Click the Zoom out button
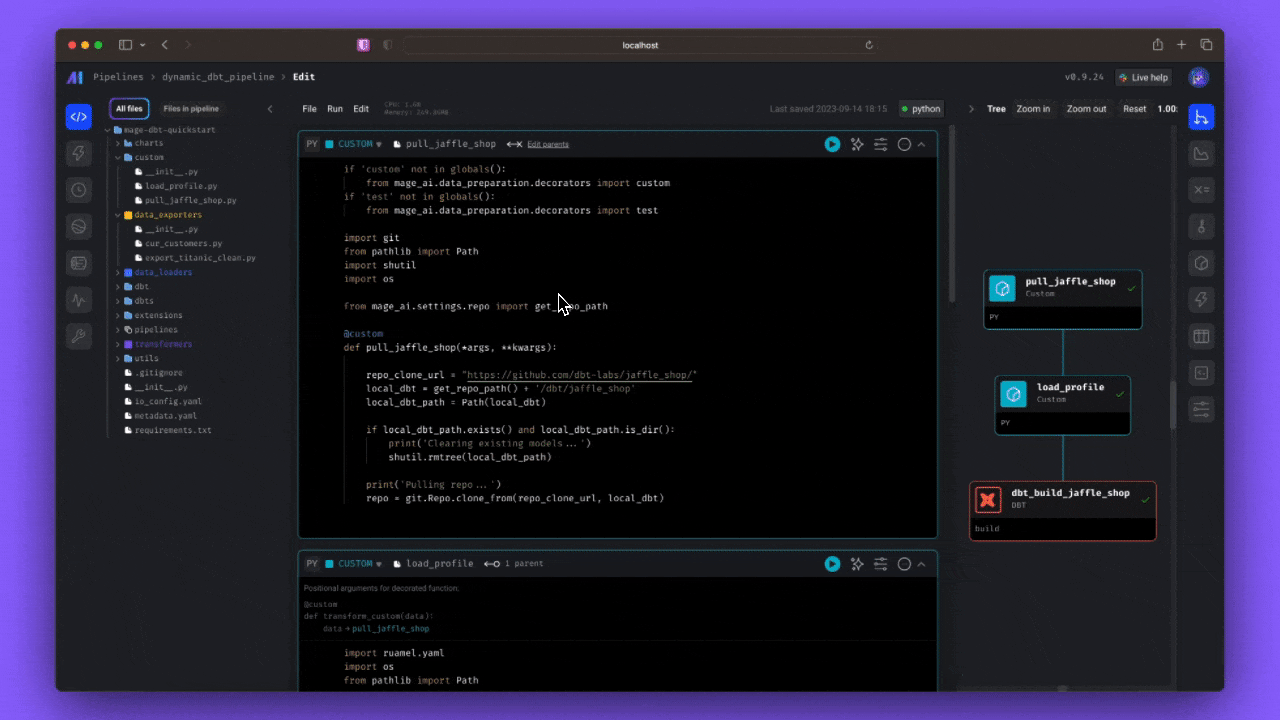 (x=1086, y=109)
